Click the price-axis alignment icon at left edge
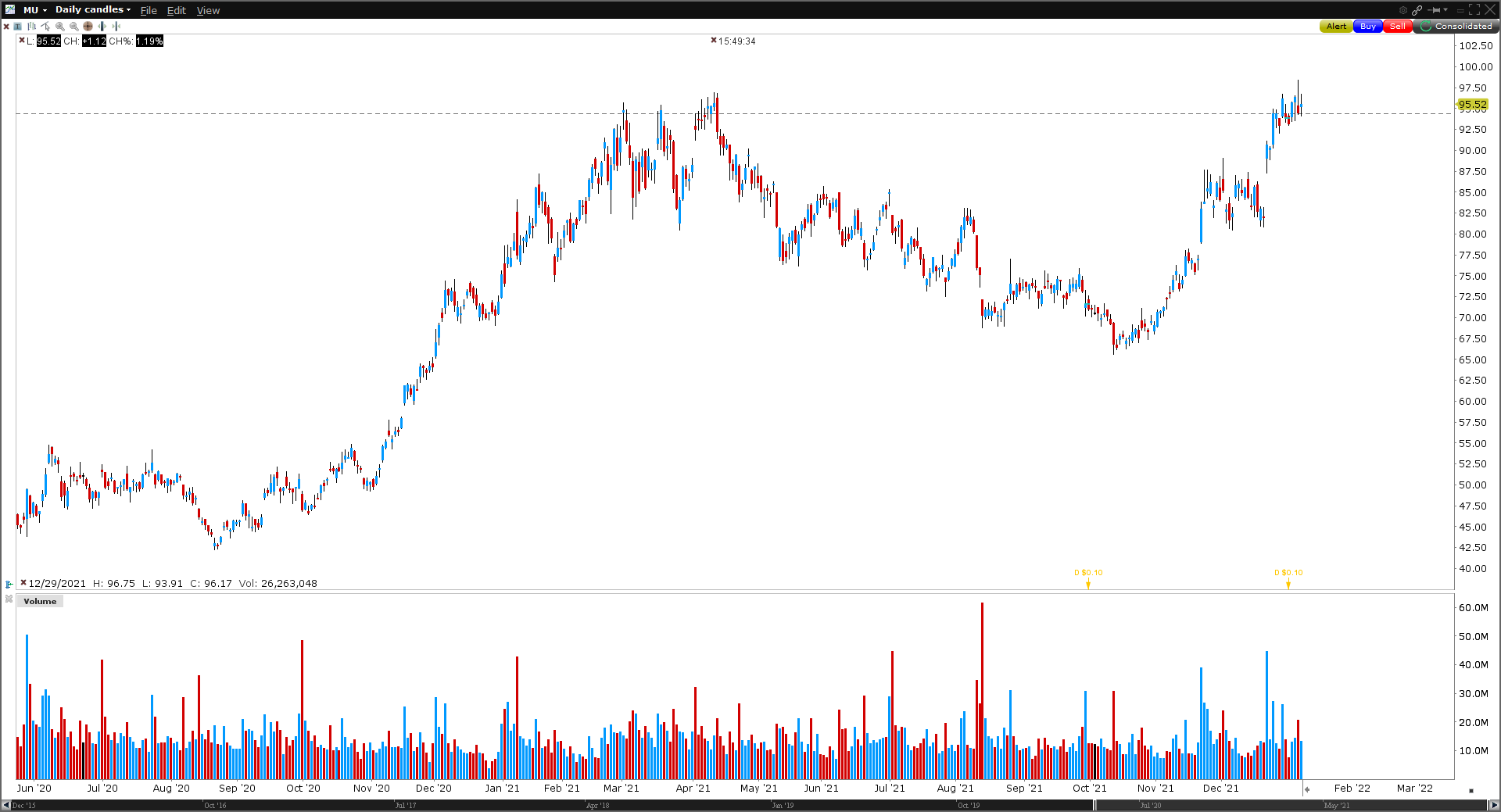1501x812 pixels. click(x=9, y=584)
